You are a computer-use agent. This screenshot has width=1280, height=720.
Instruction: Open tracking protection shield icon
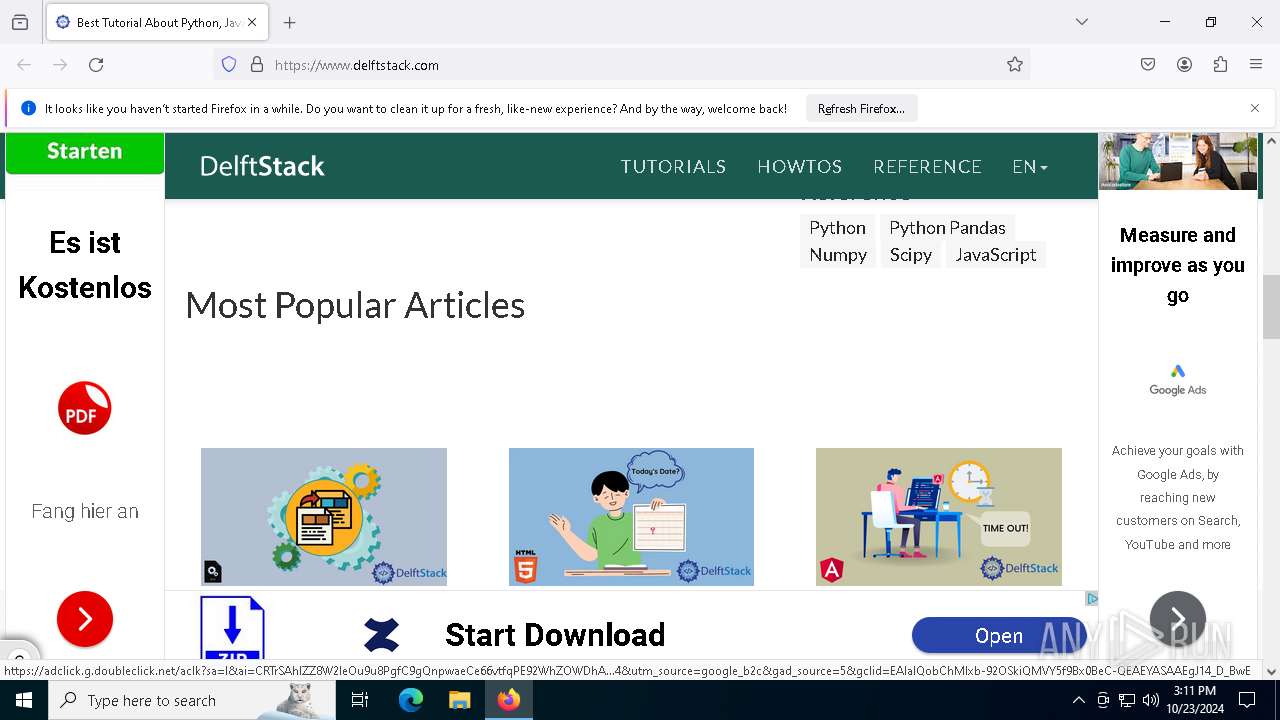pos(229,65)
